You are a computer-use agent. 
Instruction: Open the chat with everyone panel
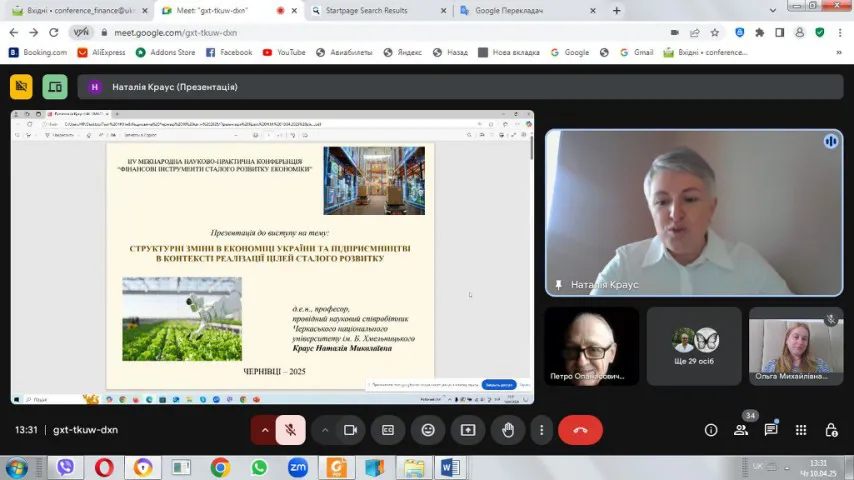point(771,430)
